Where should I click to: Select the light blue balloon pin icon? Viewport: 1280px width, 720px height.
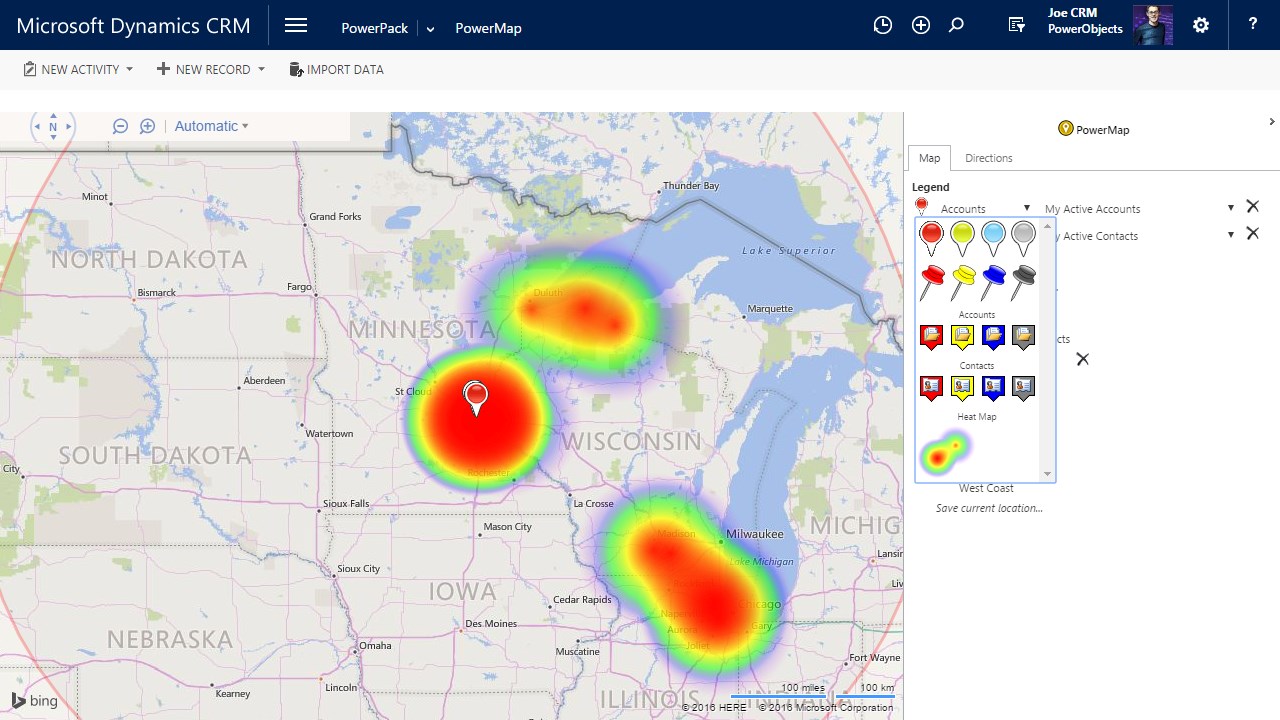pyautogui.click(x=993, y=238)
